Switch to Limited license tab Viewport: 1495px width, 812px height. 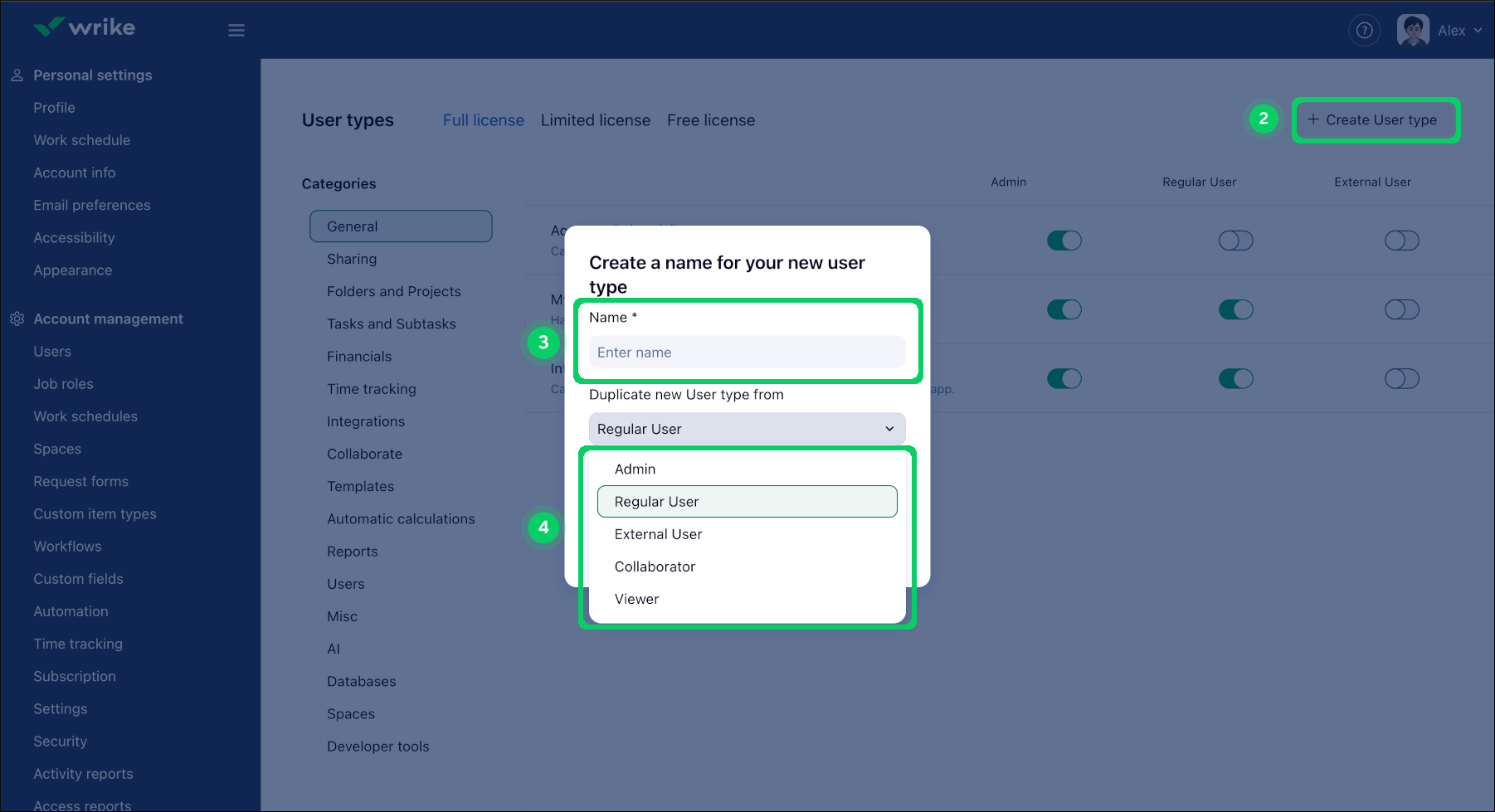pos(595,120)
